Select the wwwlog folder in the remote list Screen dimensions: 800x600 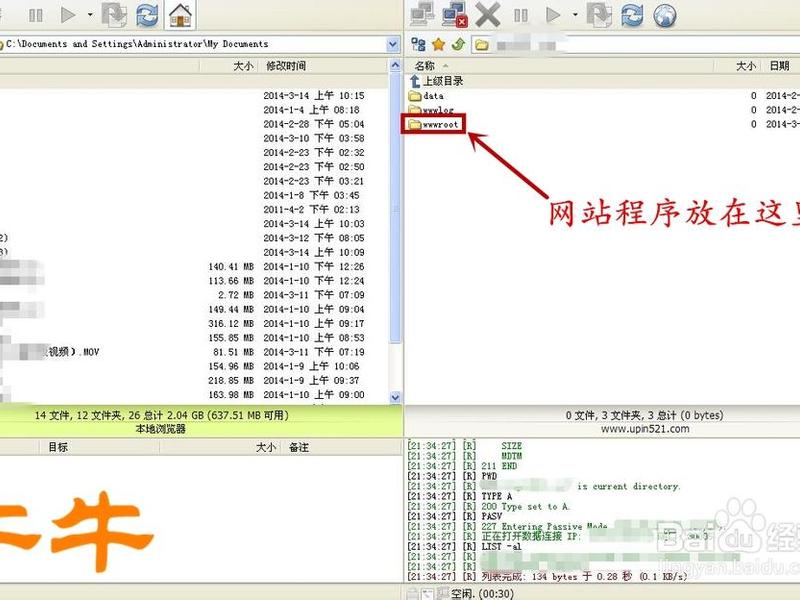[431, 110]
